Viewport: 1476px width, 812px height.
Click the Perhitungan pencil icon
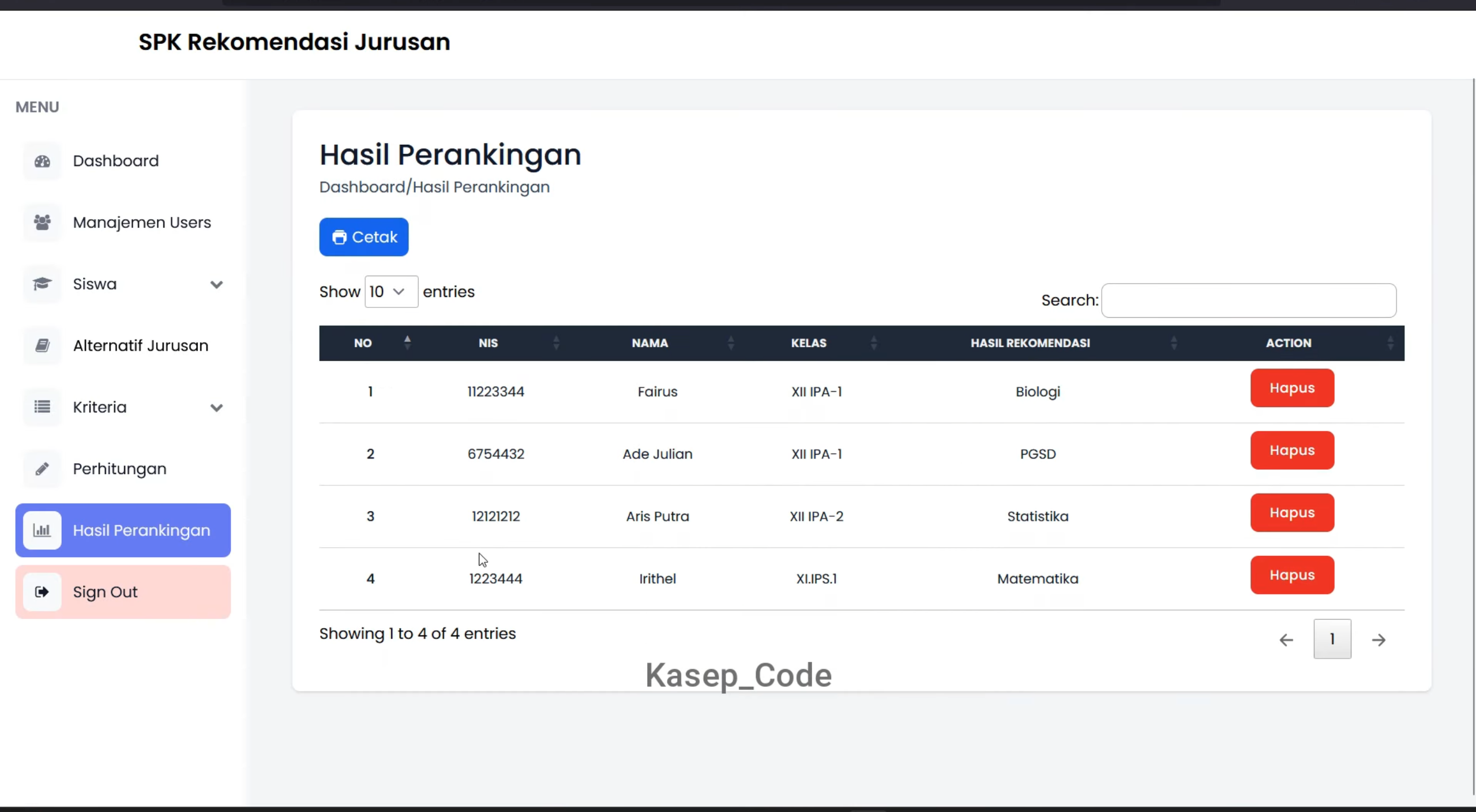[x=42, y=469]
